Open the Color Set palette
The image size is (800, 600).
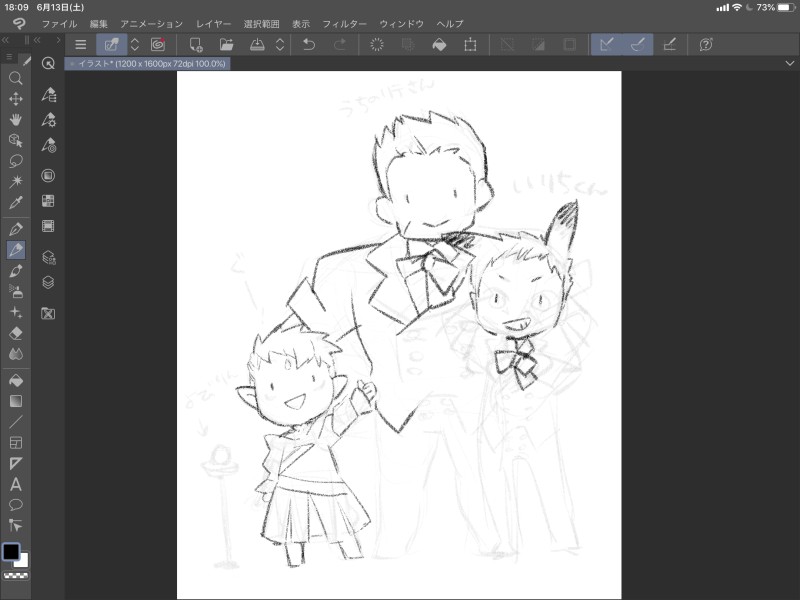coord(48,201)
